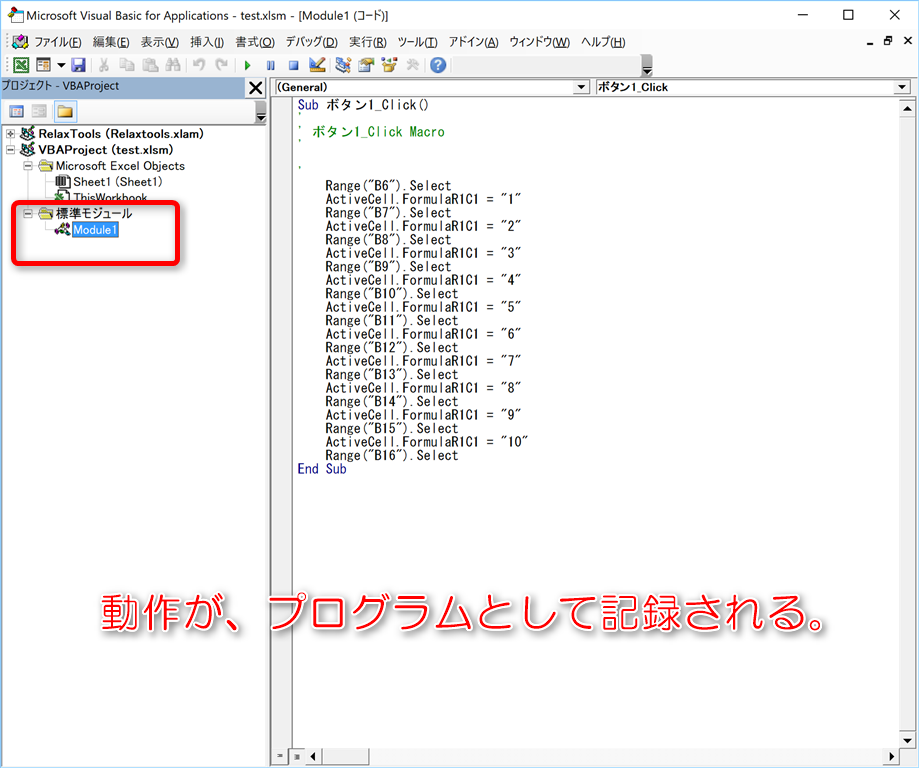Click the Cut scissors icon
Image resolution: width=919 pixels, height=768 pixels.
(104, 65)
